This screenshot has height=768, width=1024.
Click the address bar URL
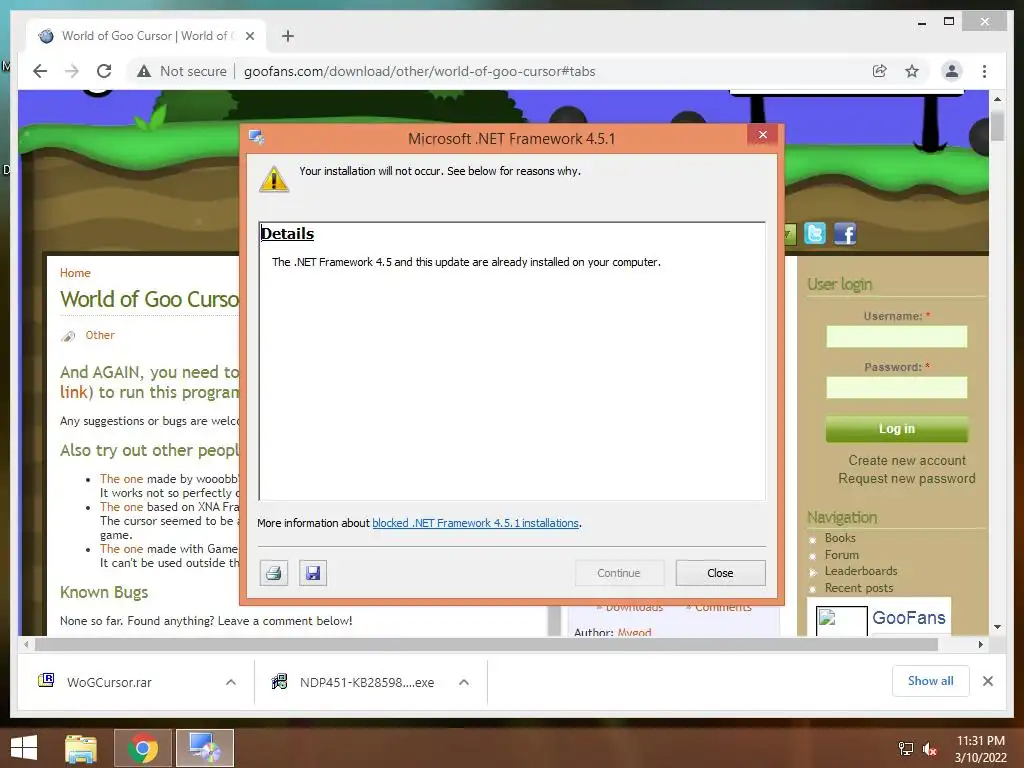pos(419,71)
